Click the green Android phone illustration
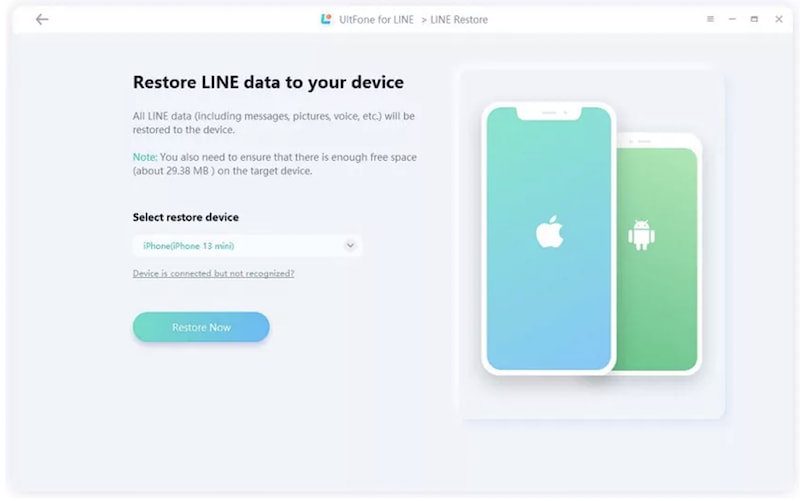 659,255
